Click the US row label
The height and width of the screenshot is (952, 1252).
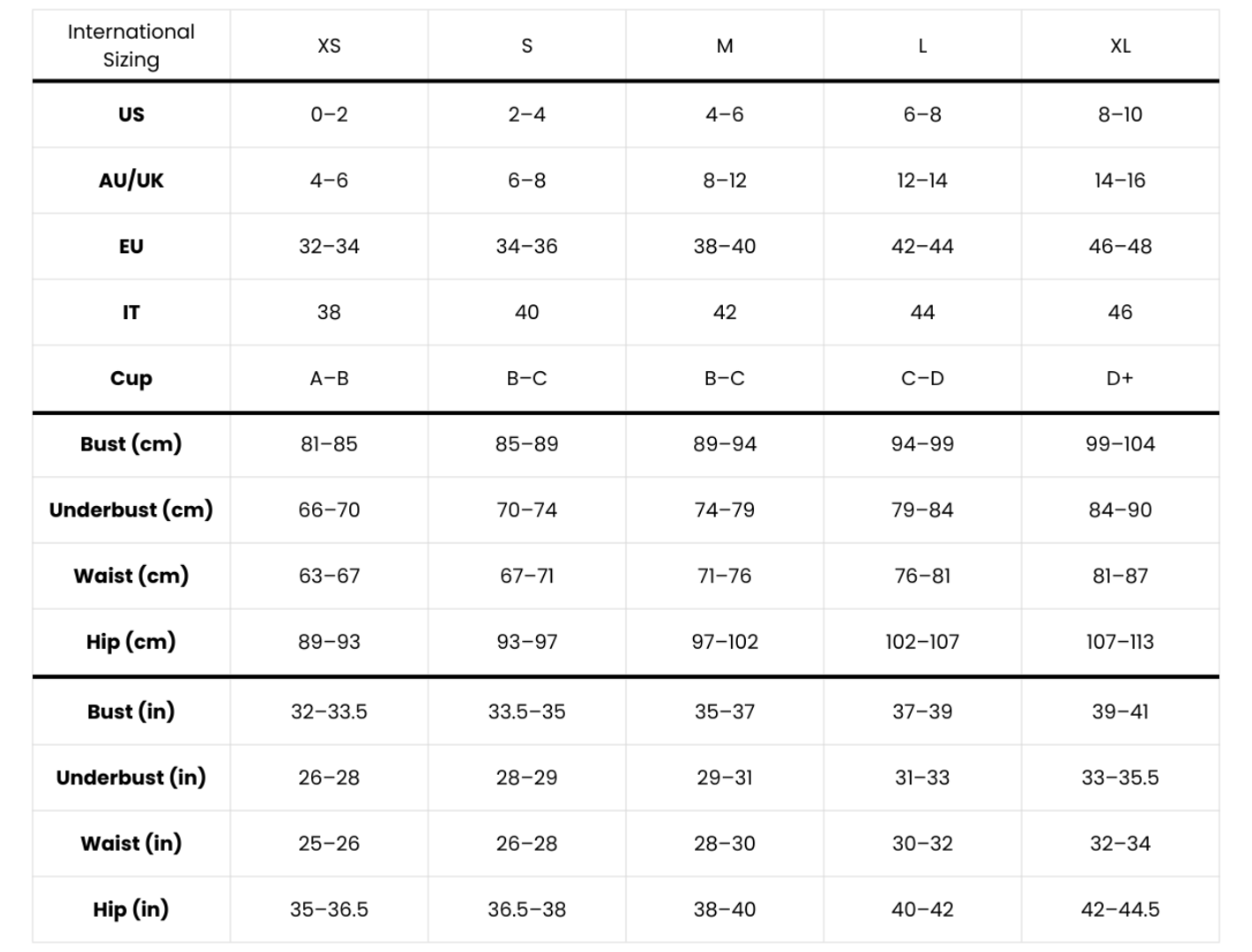point(131,115)
